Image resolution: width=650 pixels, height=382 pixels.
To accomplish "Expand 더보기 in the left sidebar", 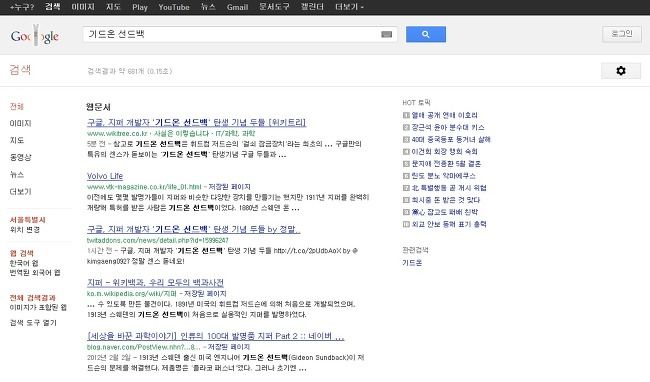I will [x=20, y=191].
